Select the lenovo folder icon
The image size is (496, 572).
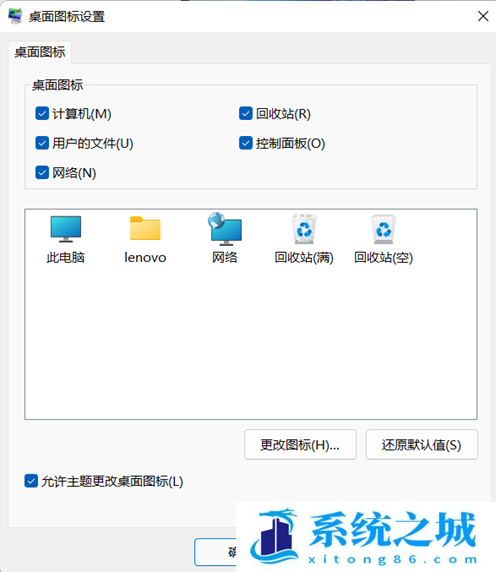tap(145, 229)
